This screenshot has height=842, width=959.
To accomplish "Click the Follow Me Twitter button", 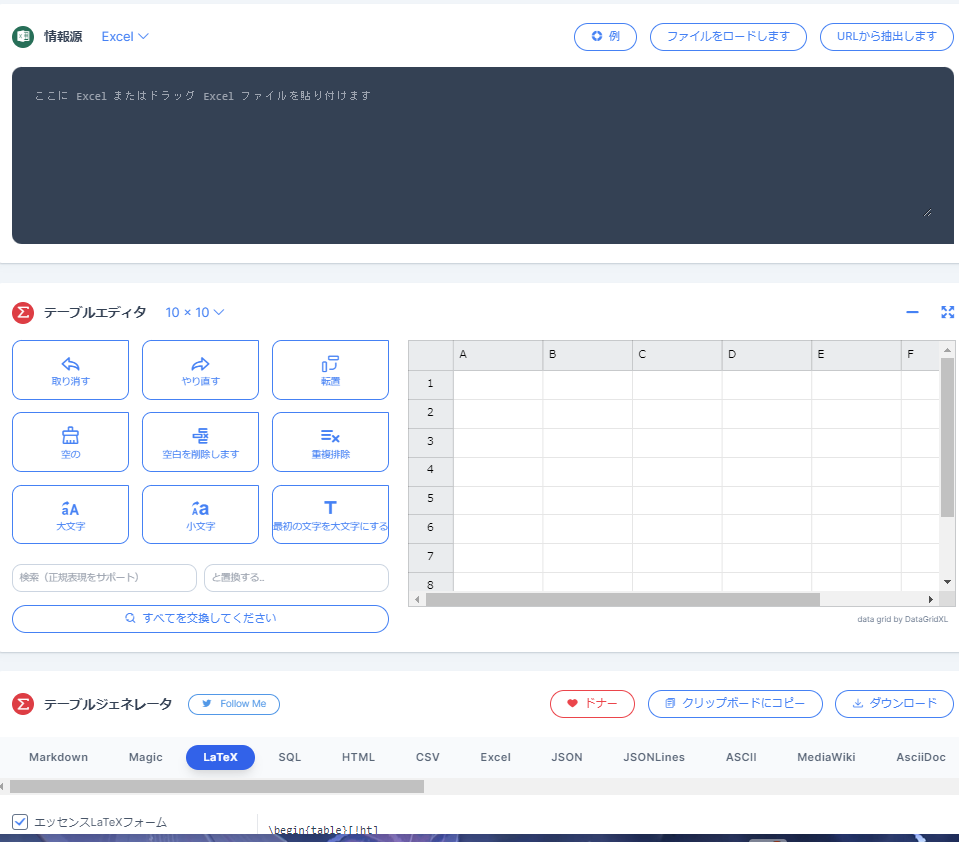I will pos(234,704).
